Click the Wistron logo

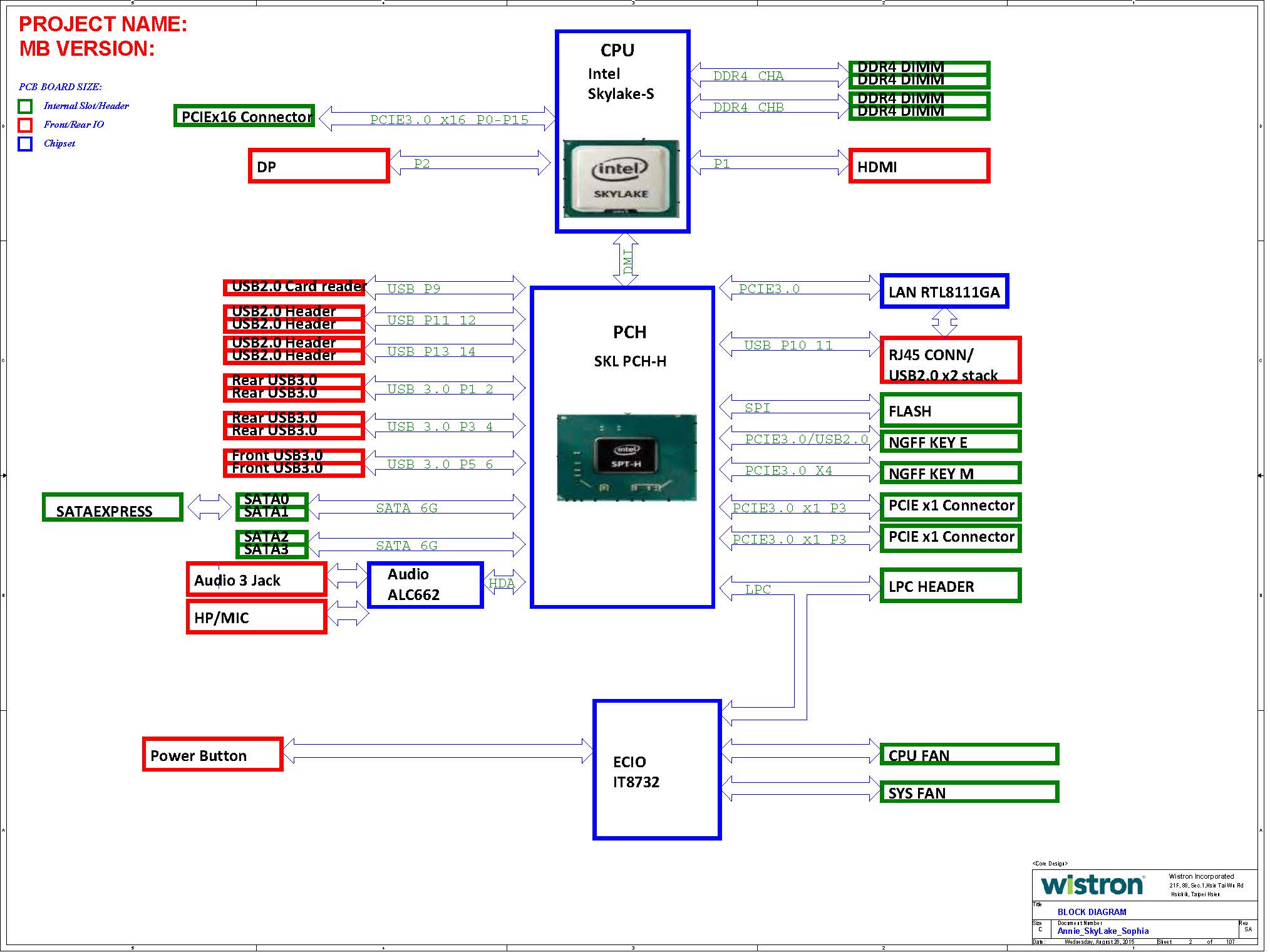point(1092,885)
